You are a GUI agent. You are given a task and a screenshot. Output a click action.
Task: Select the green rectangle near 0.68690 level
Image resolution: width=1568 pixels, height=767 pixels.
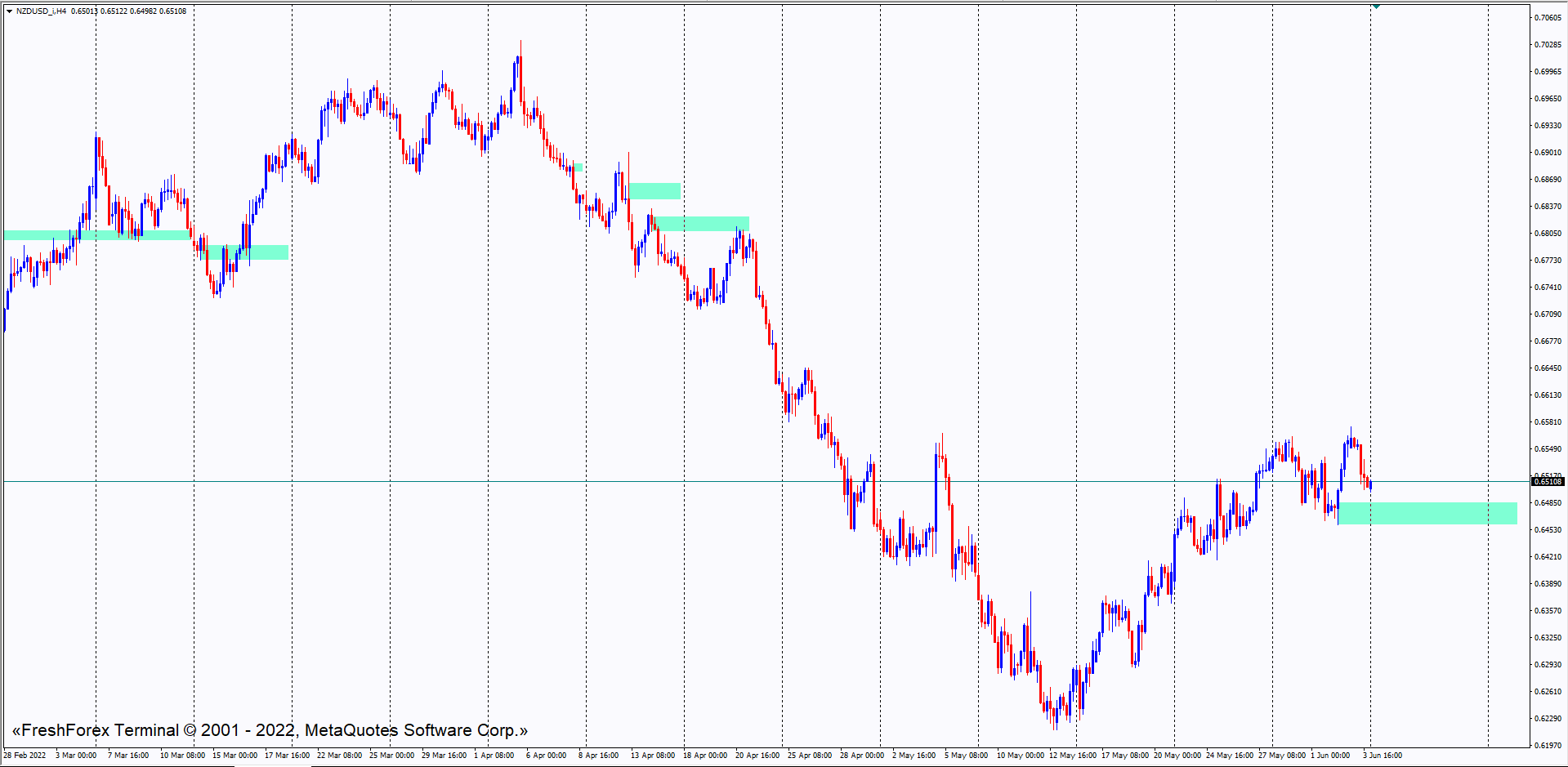point(654,191)
